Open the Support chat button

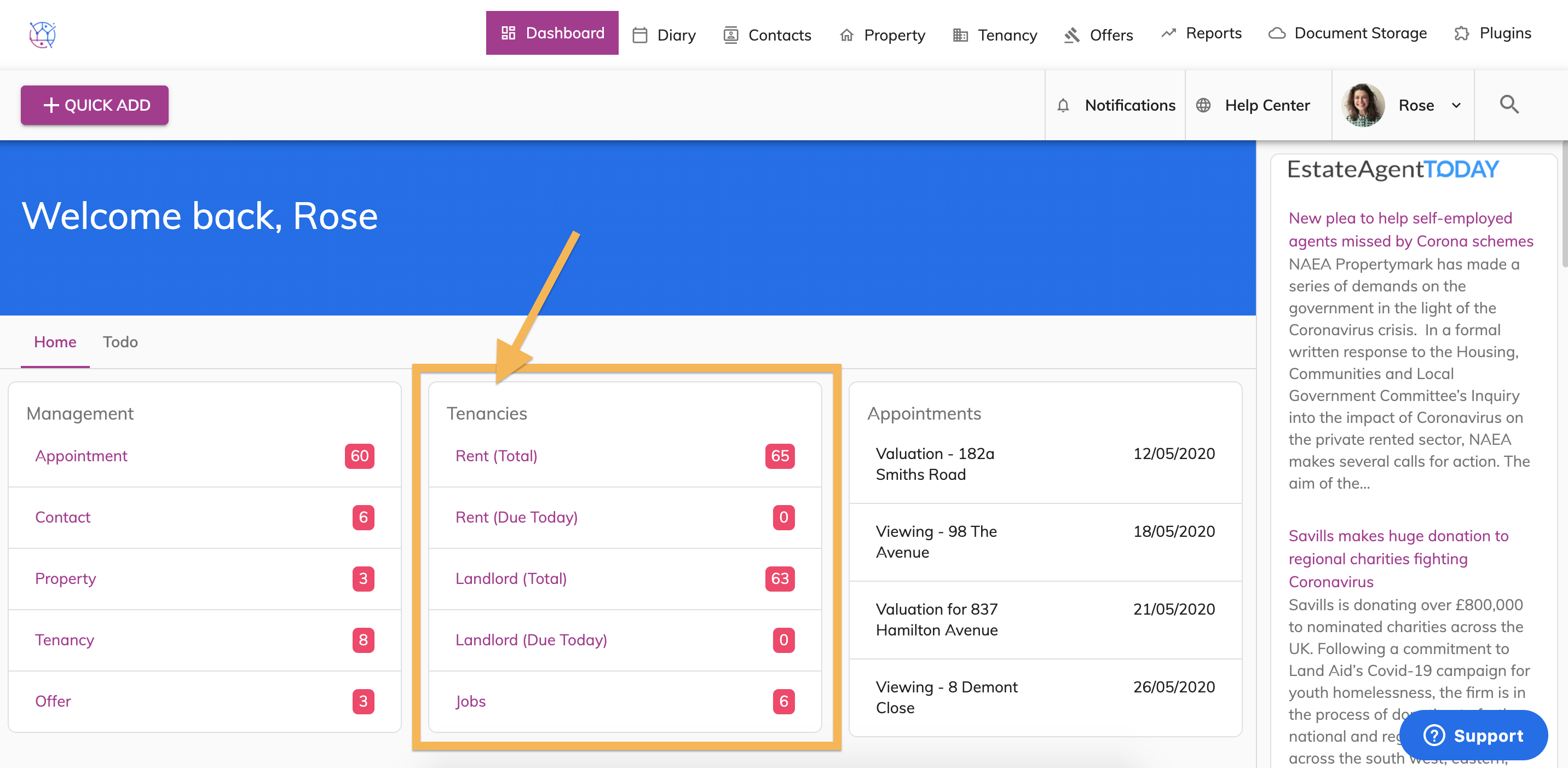1473,735
